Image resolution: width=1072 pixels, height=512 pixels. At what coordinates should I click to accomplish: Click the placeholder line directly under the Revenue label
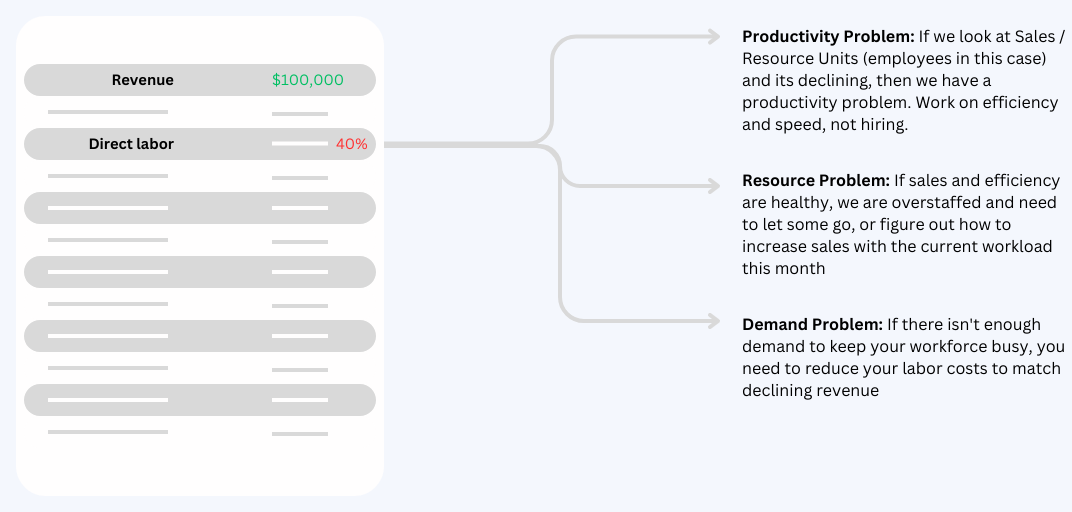point(108,112)
